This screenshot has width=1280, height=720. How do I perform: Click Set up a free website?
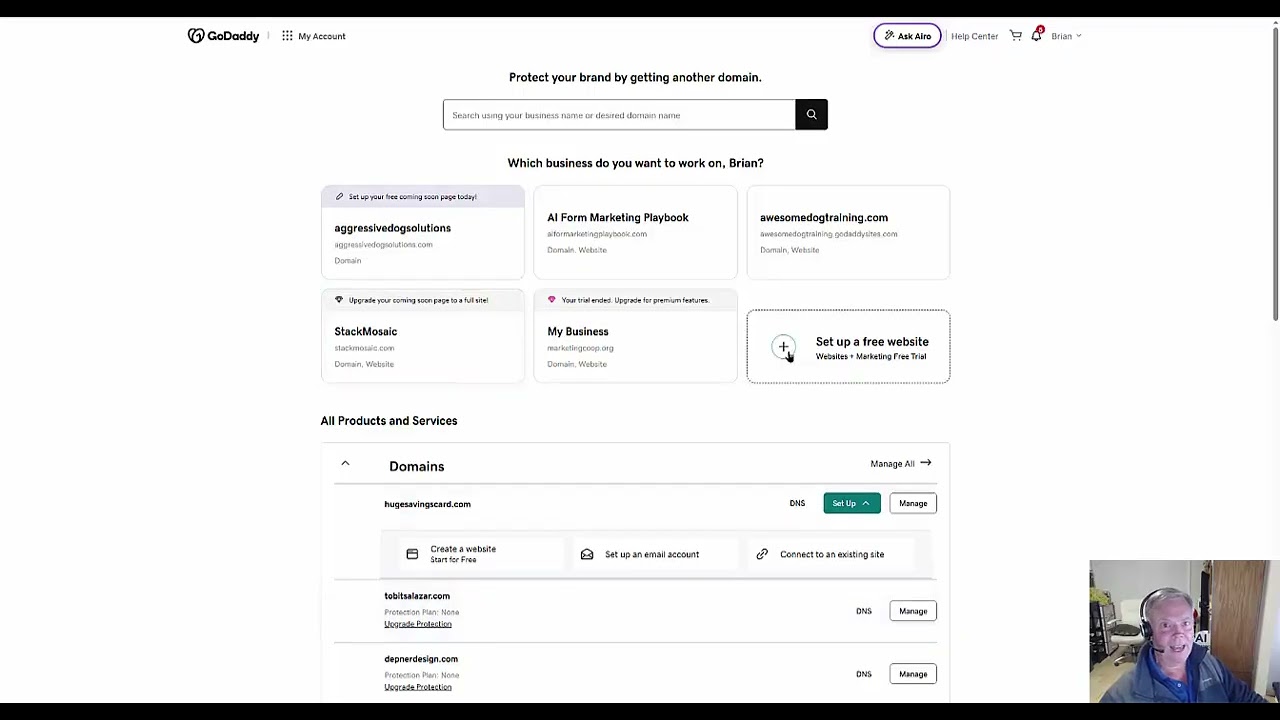pyautogui.click(x=848, y=346)
